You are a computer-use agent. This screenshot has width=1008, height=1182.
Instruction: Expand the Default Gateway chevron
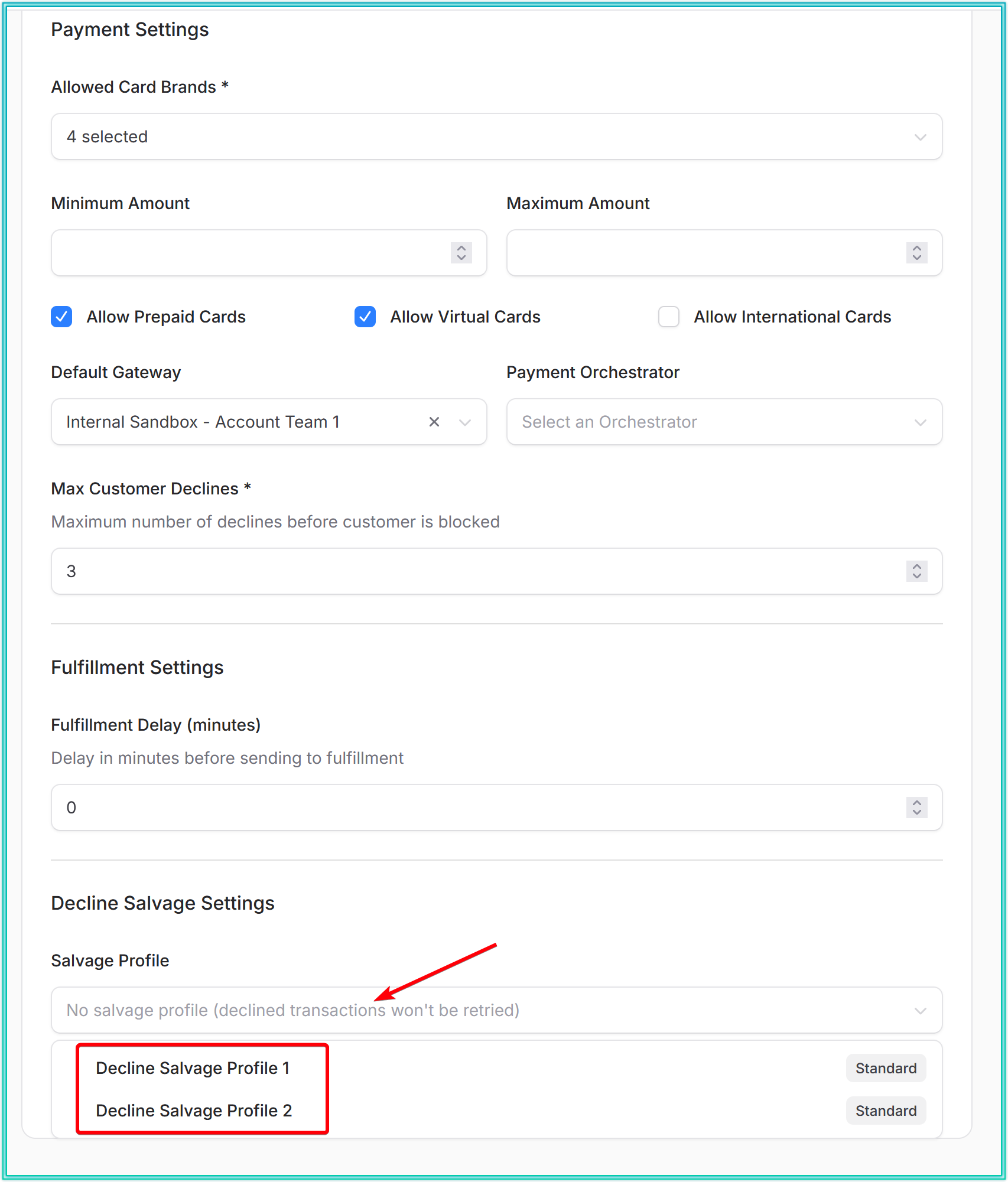click(465, 422)
